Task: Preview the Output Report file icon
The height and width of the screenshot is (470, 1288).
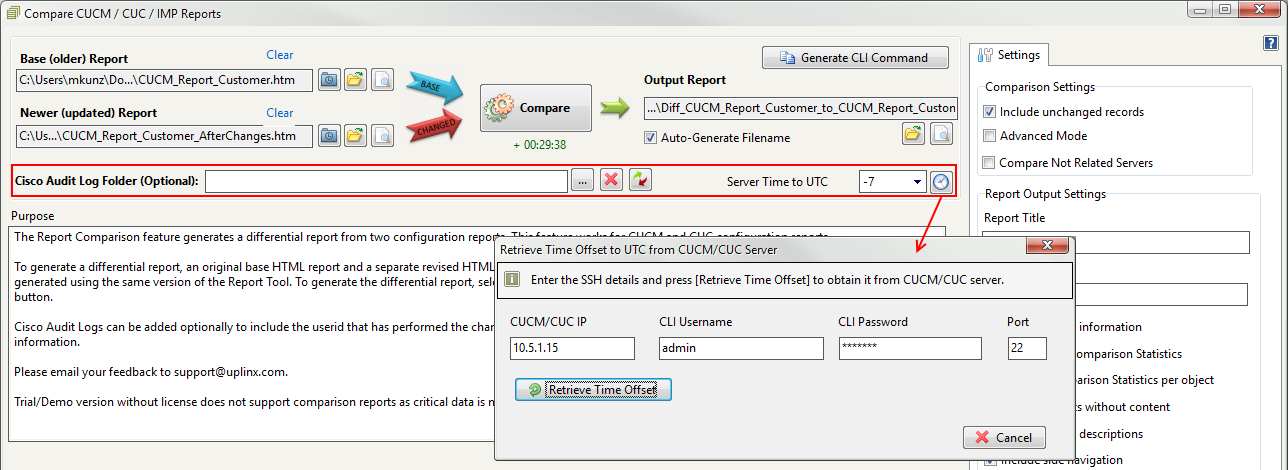Action: tap(940, 133)
